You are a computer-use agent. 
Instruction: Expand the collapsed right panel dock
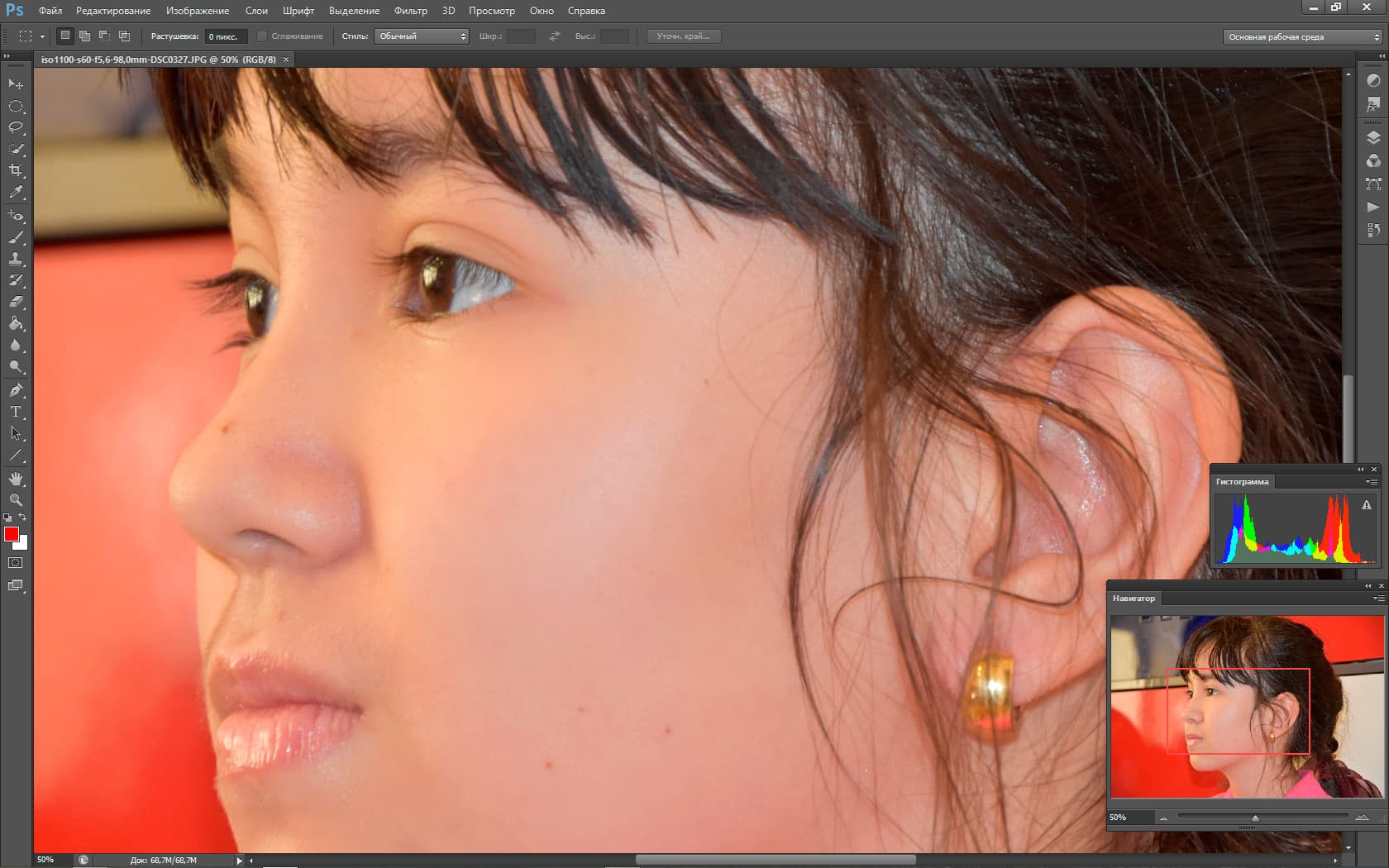[x=1382, y=56]
